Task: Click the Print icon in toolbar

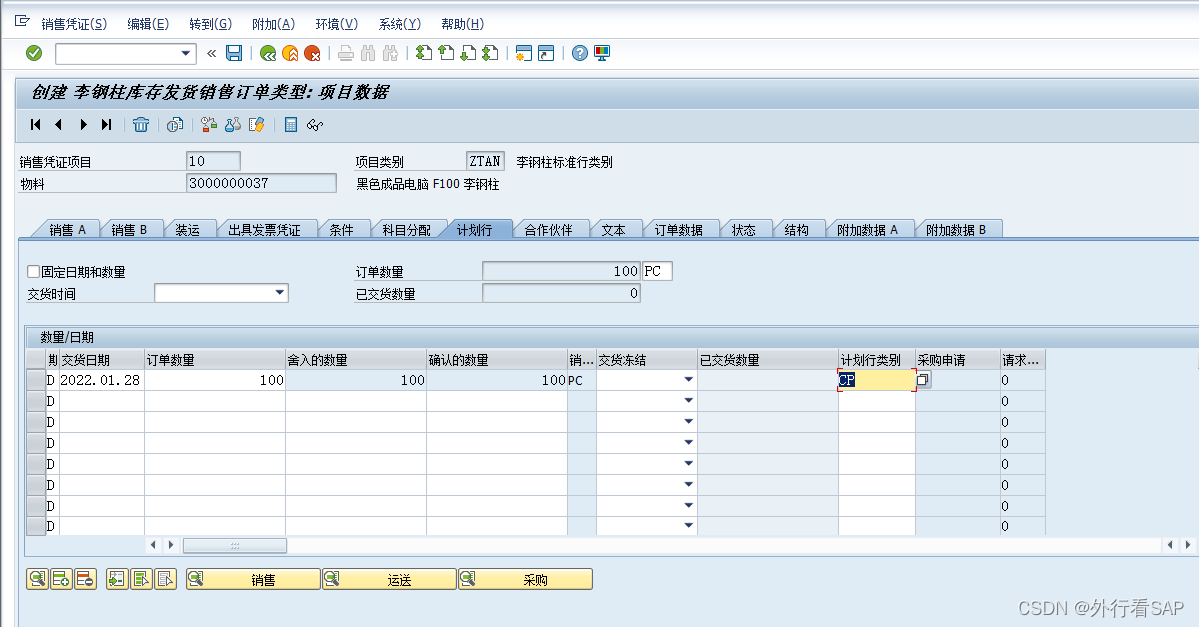Action: click(x=346, y=53)
